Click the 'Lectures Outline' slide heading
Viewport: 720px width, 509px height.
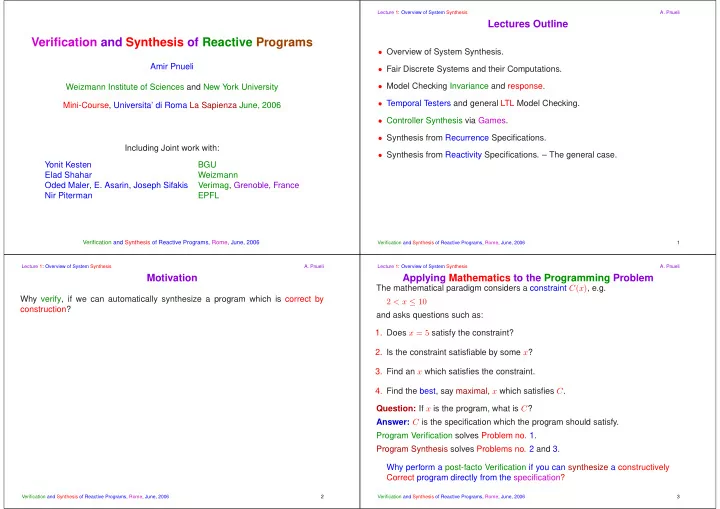(528, 24)
